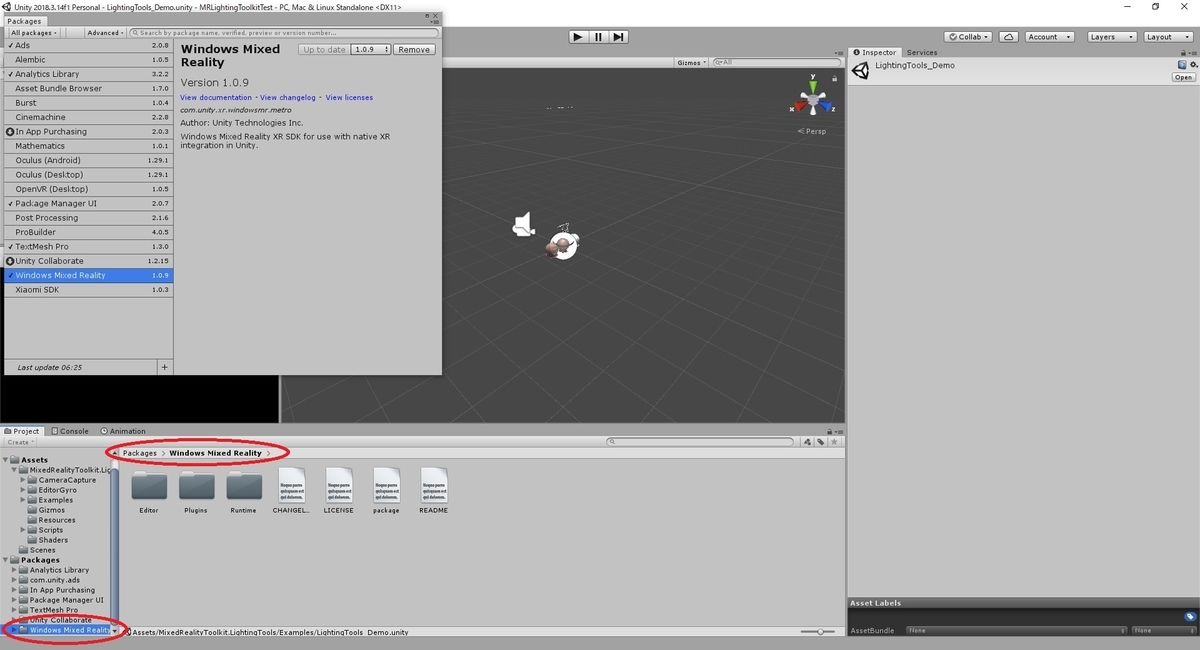Open the Gizmos dropdown in Scene view
The width and height of the screenshot is (1200, 650).
692,62
